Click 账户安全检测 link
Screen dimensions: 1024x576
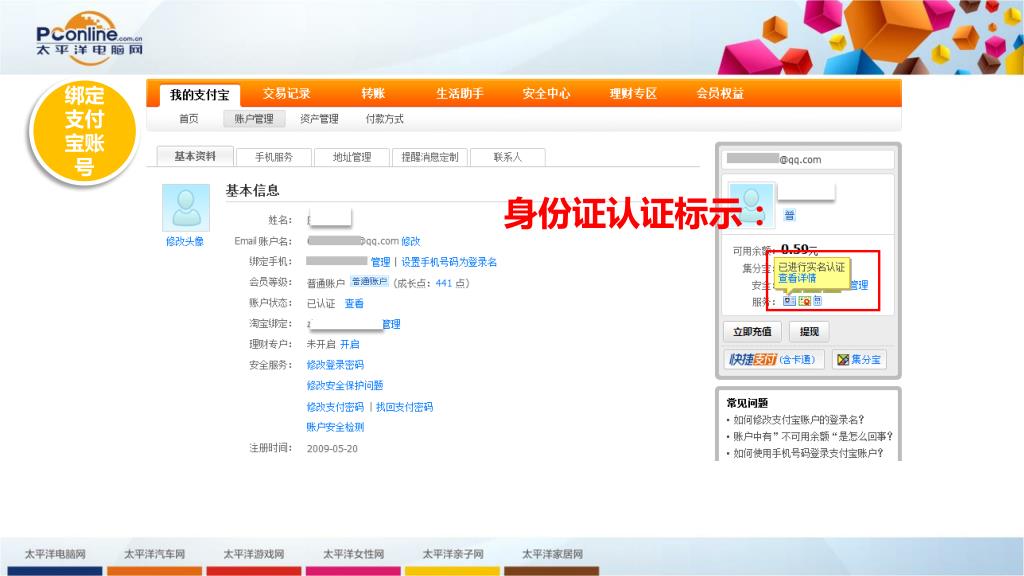(335, 427)
